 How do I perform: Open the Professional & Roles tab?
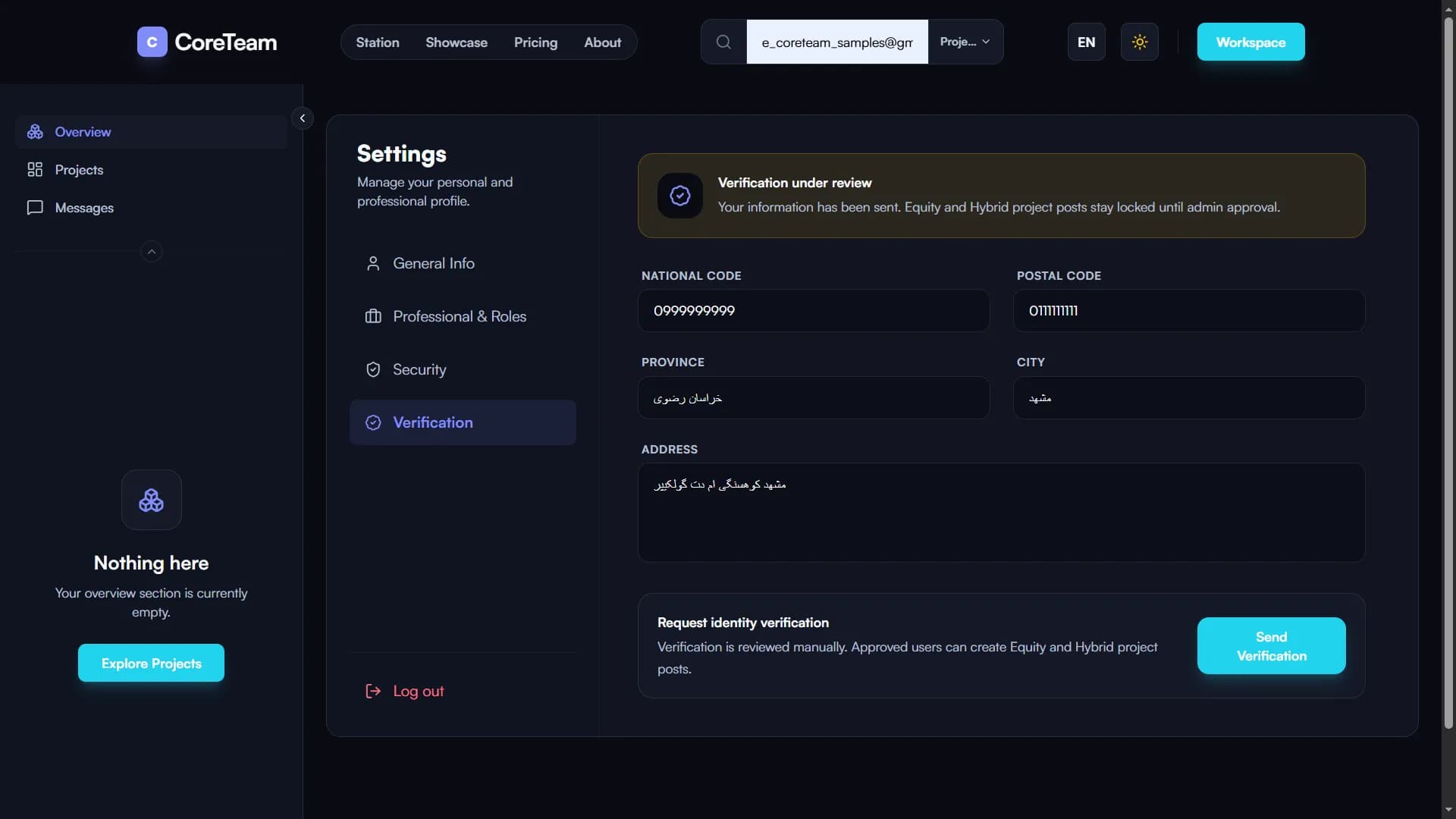tap(463, 316)
